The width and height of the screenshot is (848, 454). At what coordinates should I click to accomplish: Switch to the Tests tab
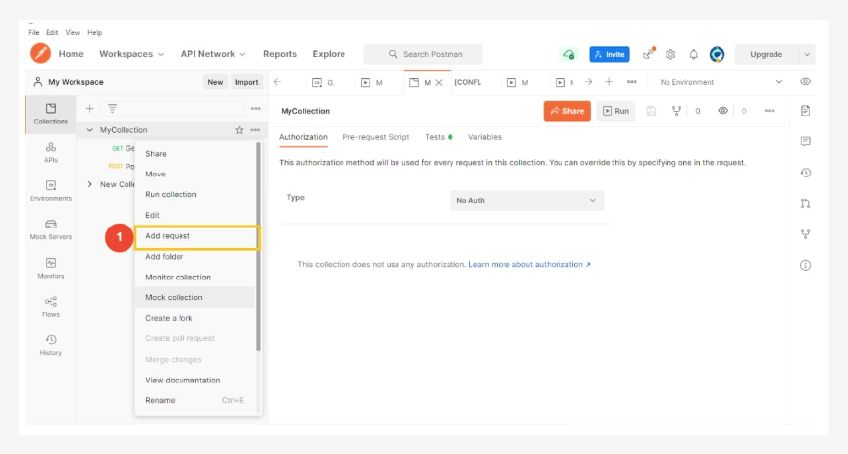point(438,137)
